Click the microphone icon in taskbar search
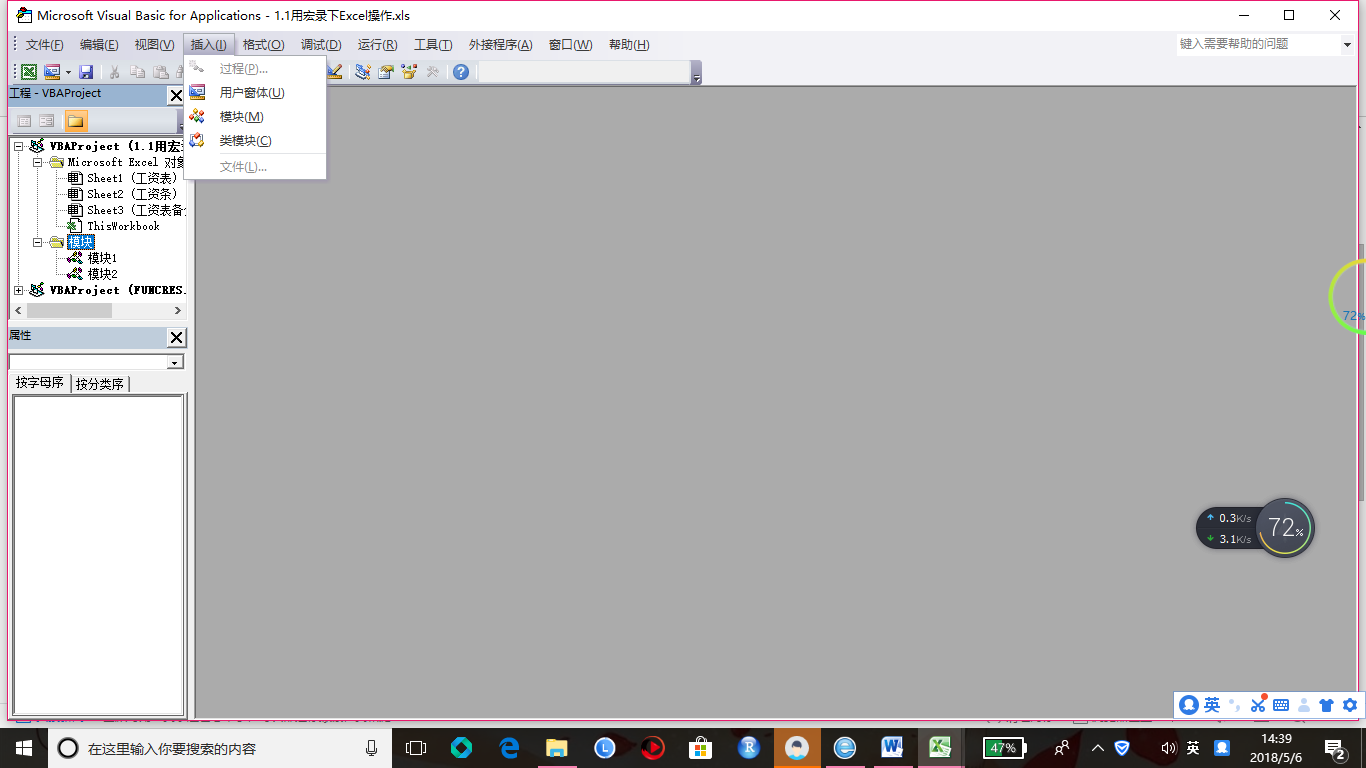1366x768 pixels. click(x=371, y=748)
